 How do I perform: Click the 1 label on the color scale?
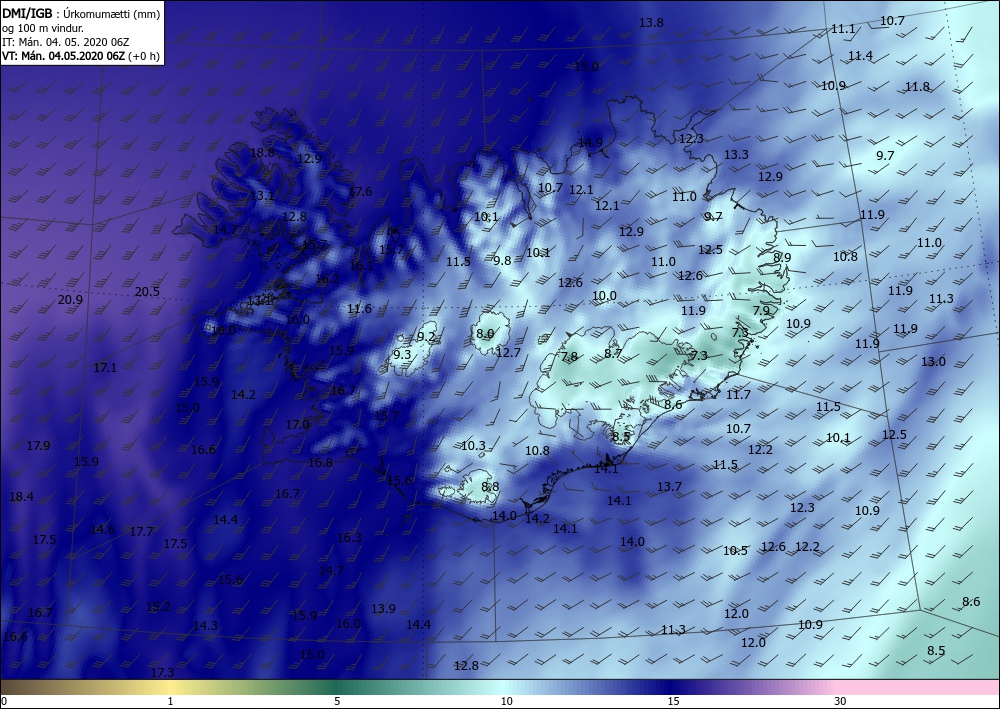[x=170, y=701]
